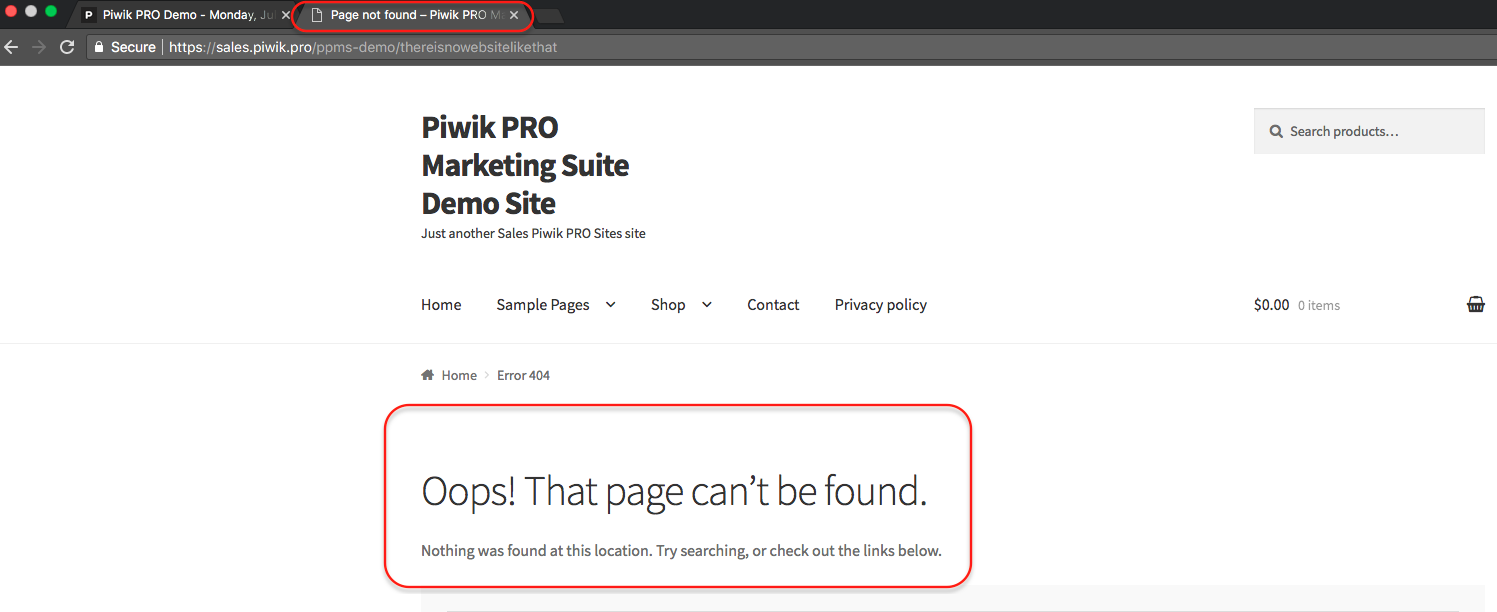Open the Home menu item
This screenshot has height=612, width=1497.
click(x=441, y=305)
